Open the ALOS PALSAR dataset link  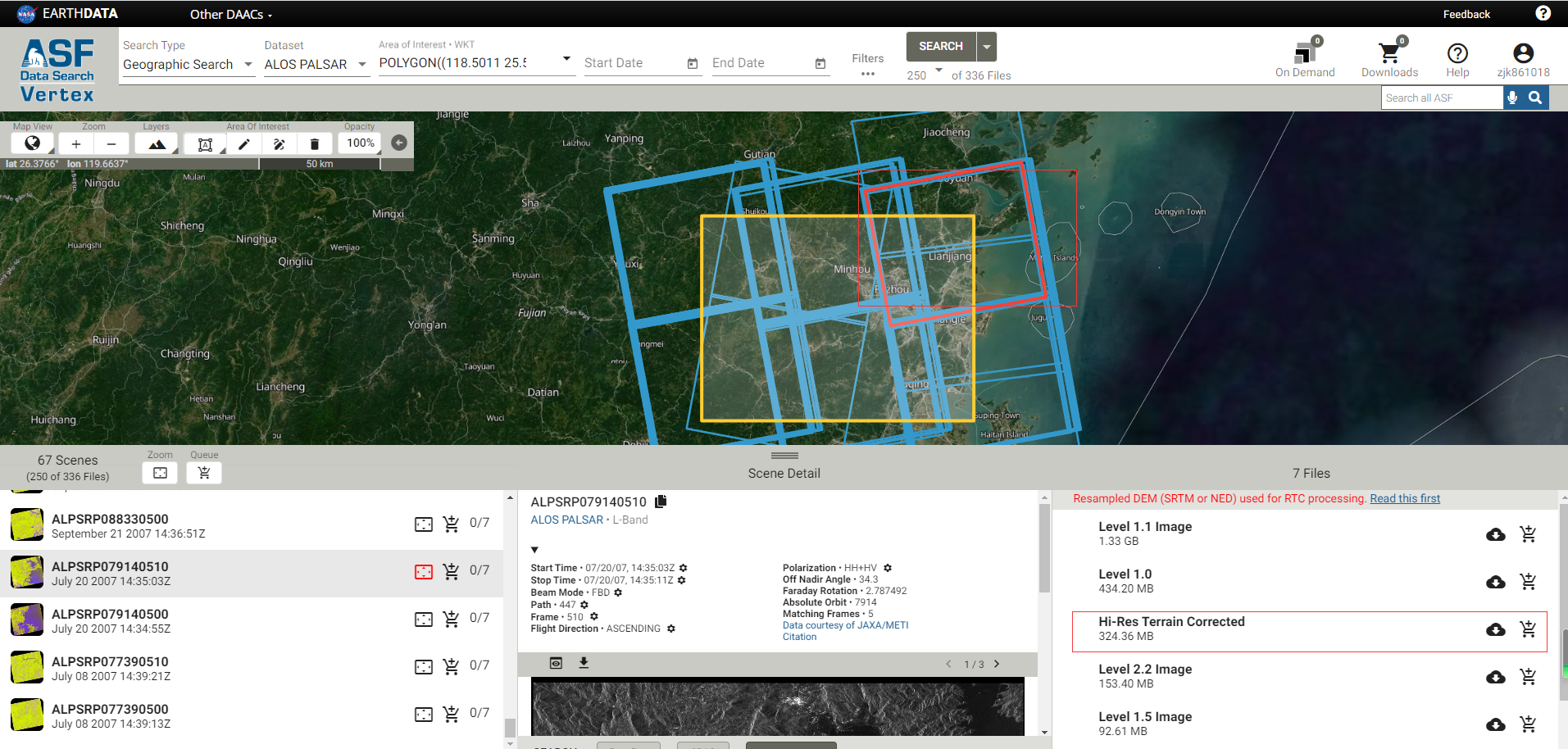point(566,520)
